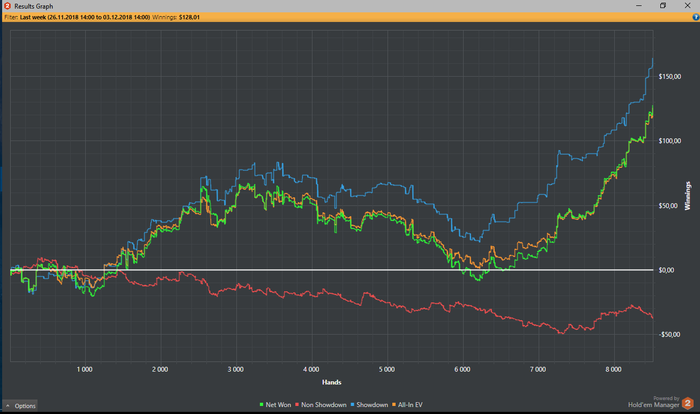
Task: Click the orange All-In EV color swatch
Action: tap(394, 405)
